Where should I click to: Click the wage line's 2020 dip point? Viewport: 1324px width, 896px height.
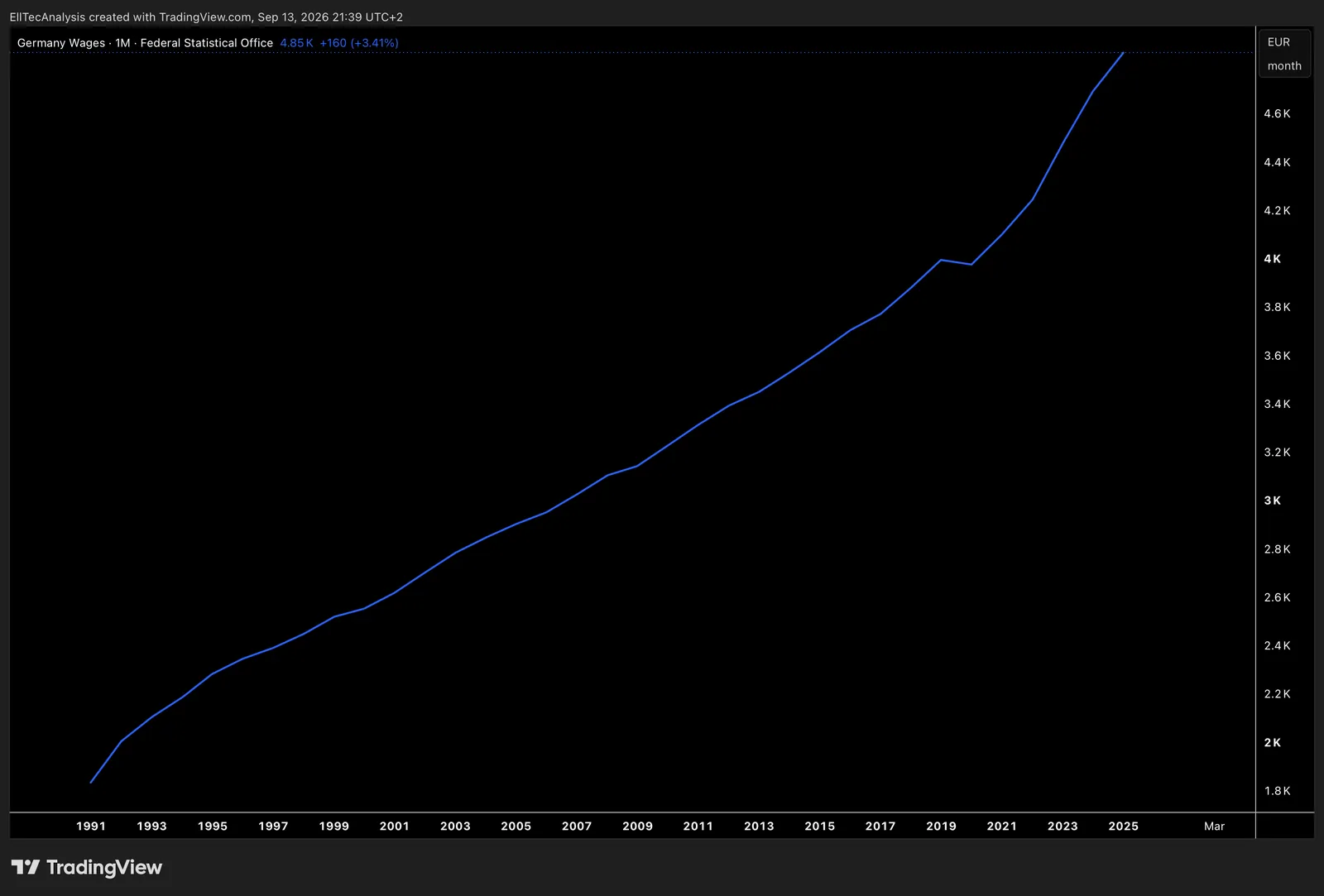point(971,264)
